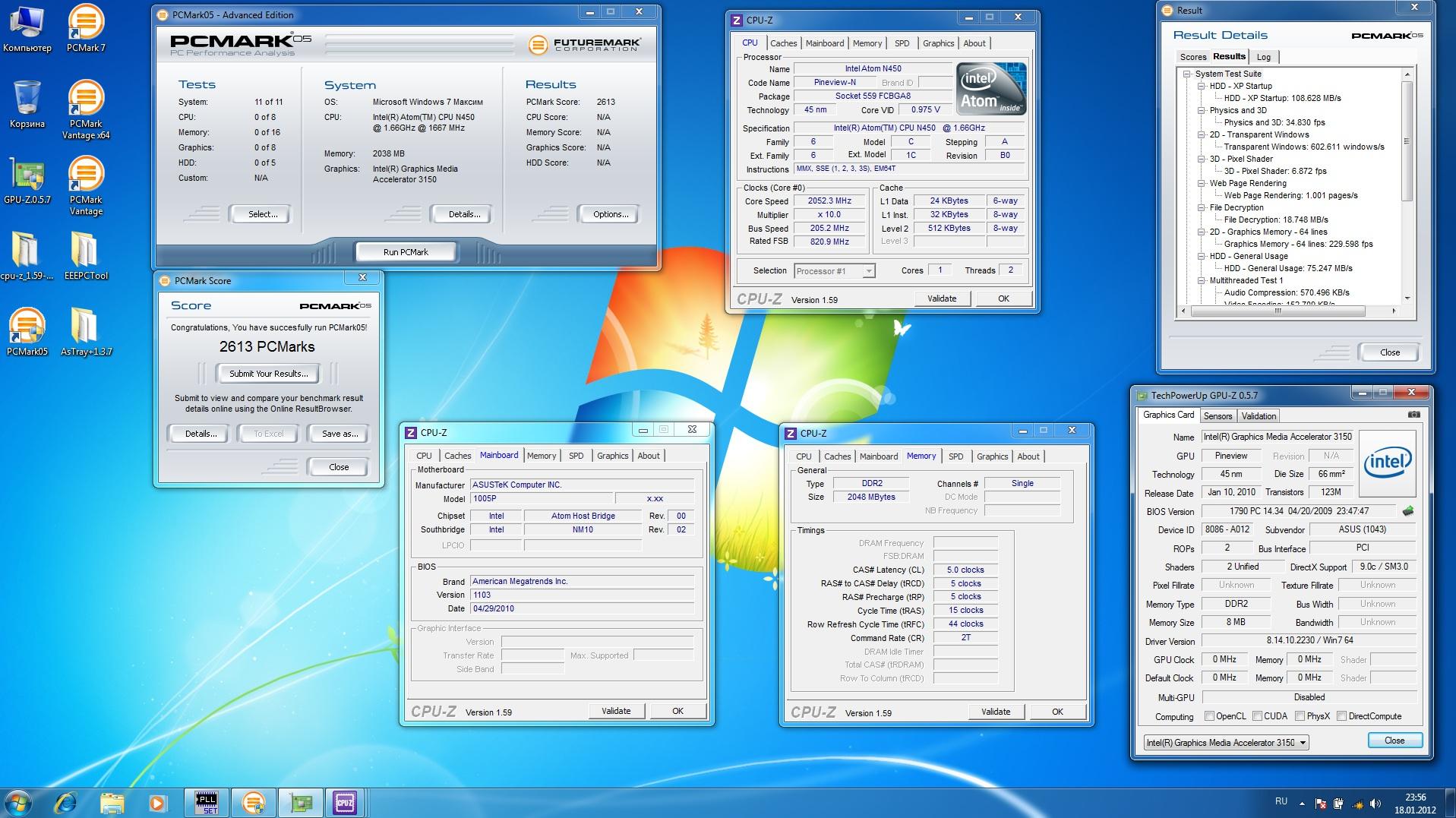Image resolution: width=1456 pixels, height=818 pixels.
Task: Open the Action Center flag tray icon
Action: [x=1321, y=804]
